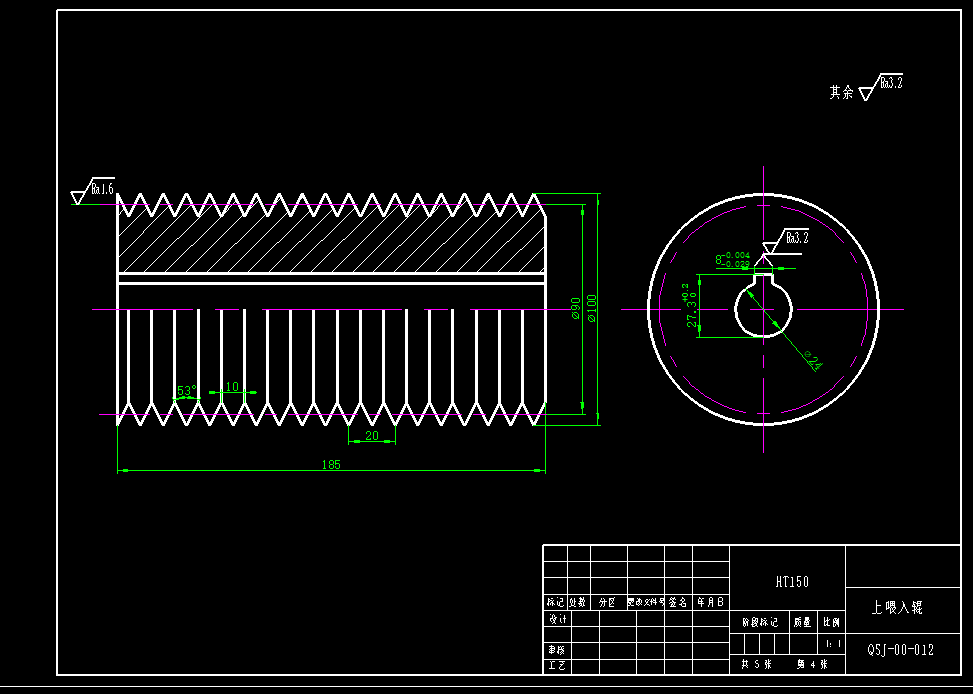Select the ⌀24 bore diameter dimension

click(x=813, y=360)
